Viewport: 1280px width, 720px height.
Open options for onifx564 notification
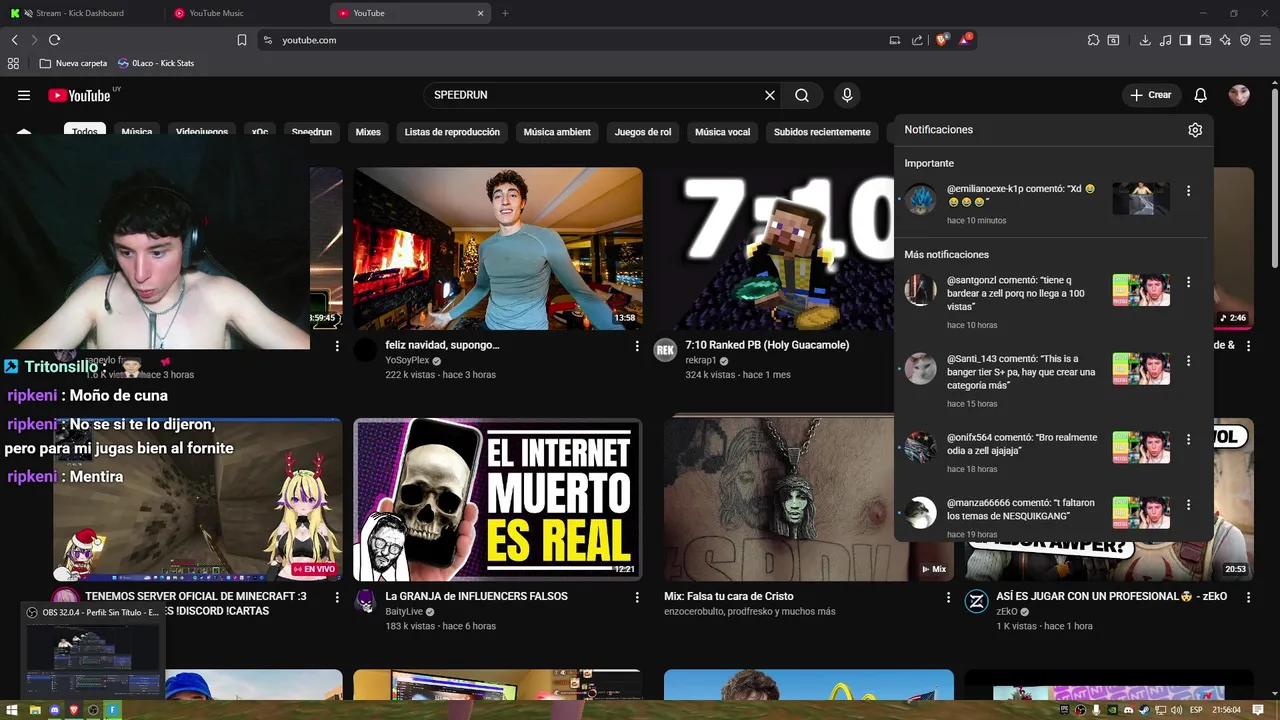click(1188, 439)
